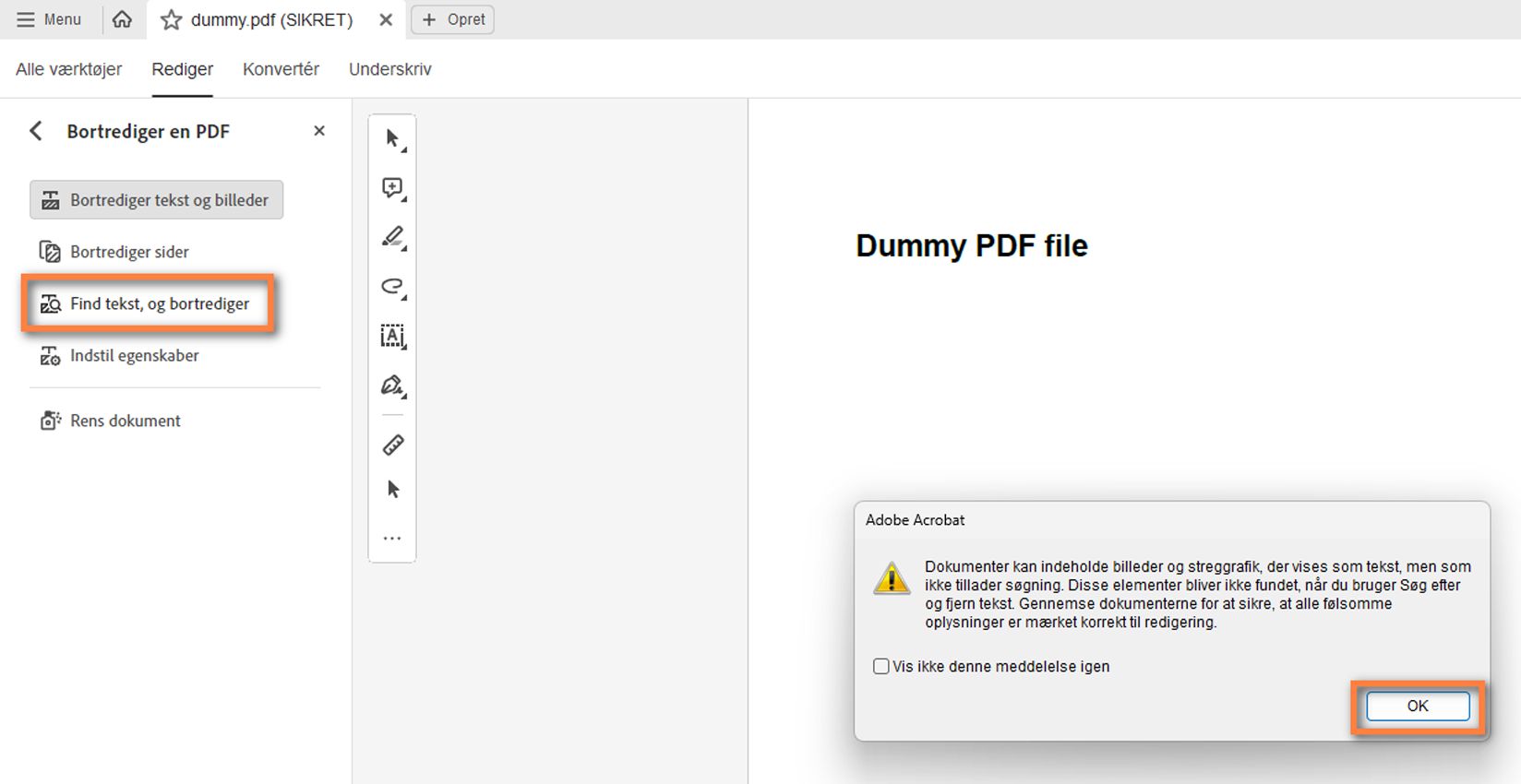Open more tools ellipsis in toolbar

(392, 538)
